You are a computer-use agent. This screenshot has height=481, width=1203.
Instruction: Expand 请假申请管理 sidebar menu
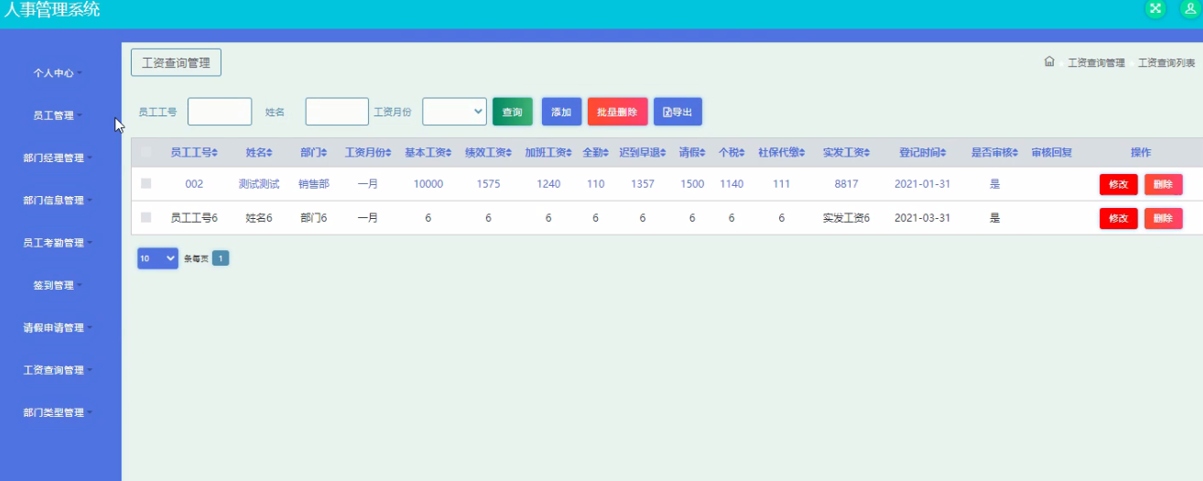tap(57, 327)
